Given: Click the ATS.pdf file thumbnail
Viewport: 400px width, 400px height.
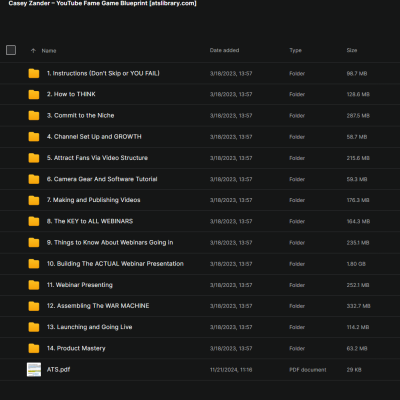Looking at the screenshot, I should coord(34,370).
